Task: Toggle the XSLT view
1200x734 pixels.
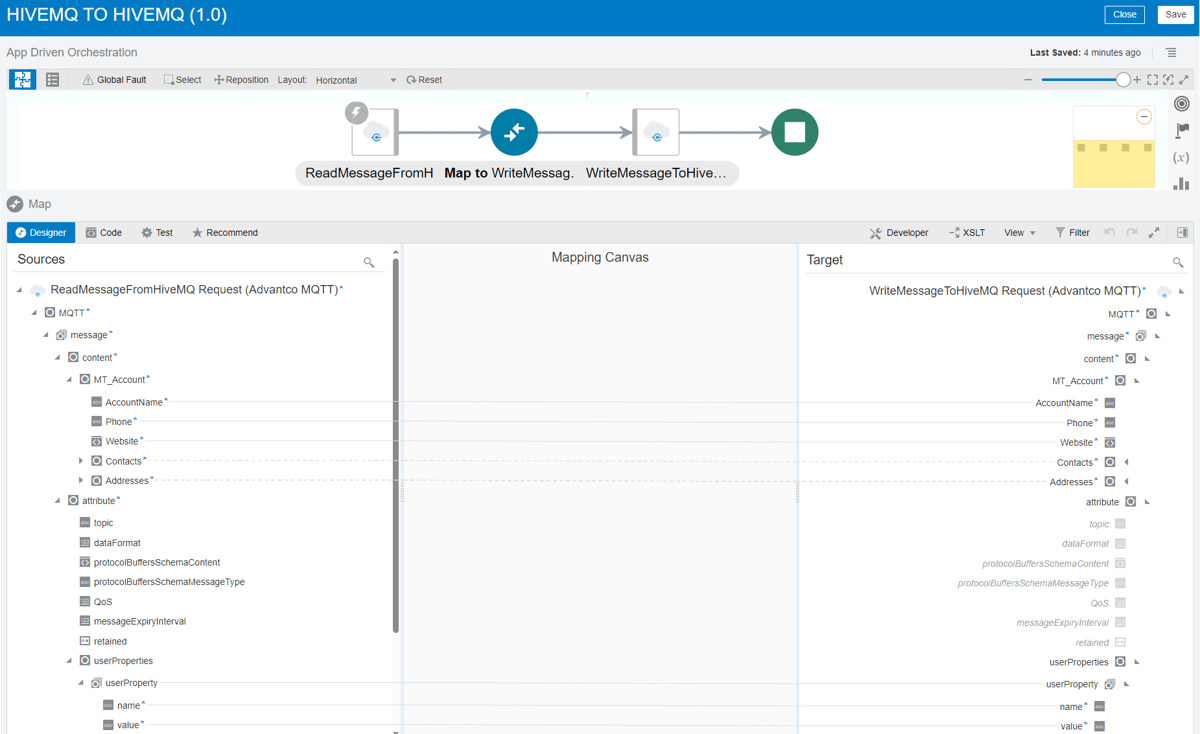Action: [x=967, y=233]
